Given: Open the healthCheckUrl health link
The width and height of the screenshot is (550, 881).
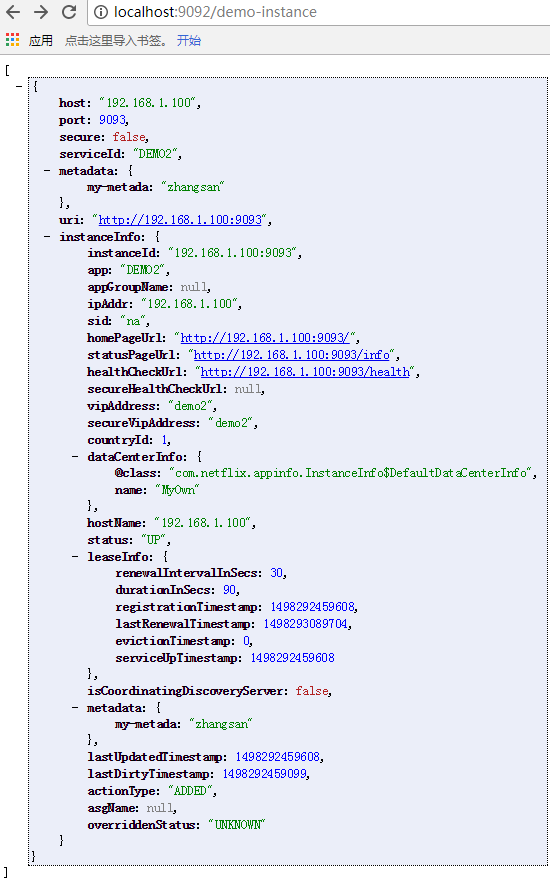Looking at the screenshot, I should pyautogui.click(x=305, y=372).
